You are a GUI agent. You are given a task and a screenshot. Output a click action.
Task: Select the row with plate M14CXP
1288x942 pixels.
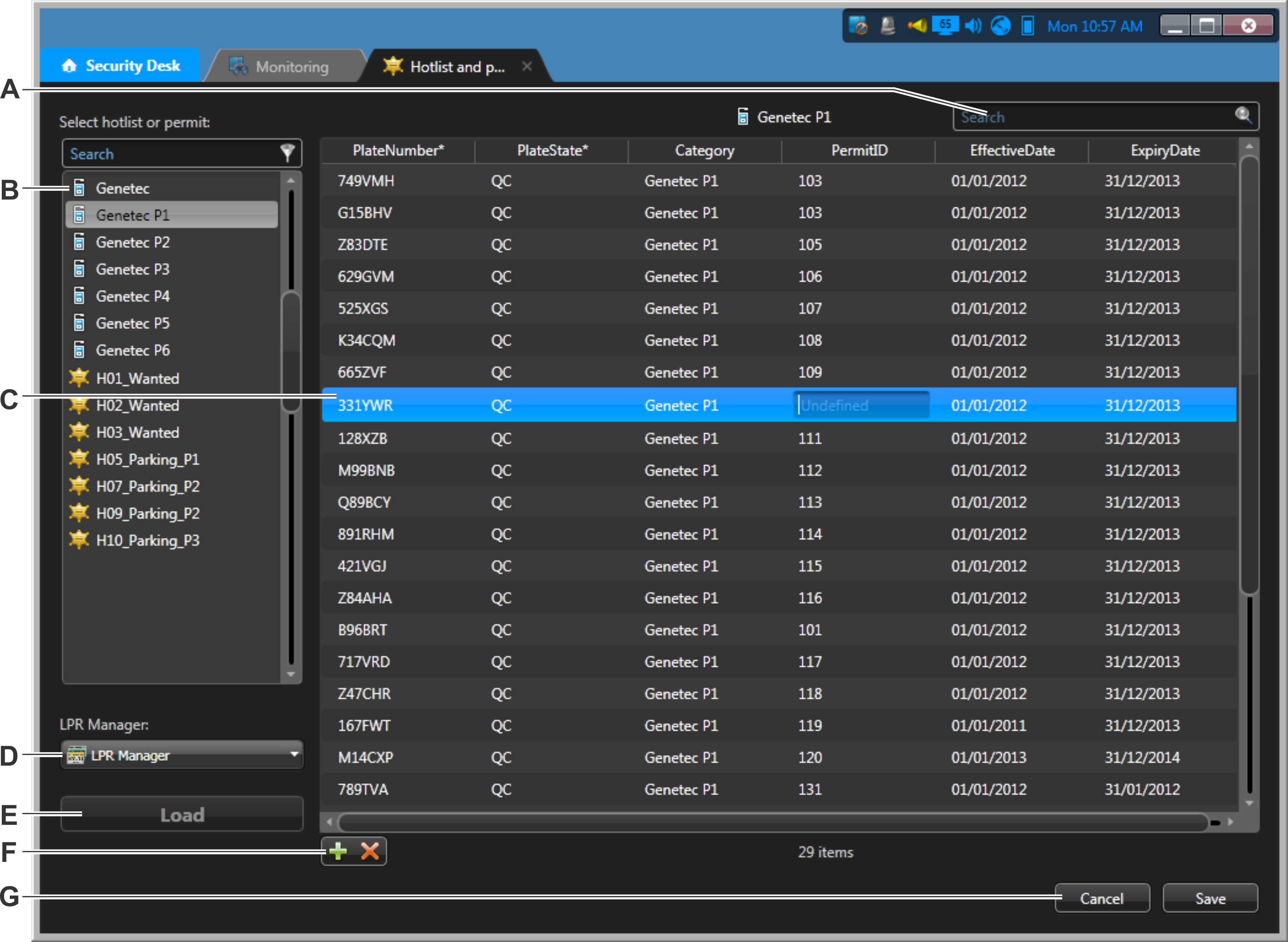[x=779, y=757]
